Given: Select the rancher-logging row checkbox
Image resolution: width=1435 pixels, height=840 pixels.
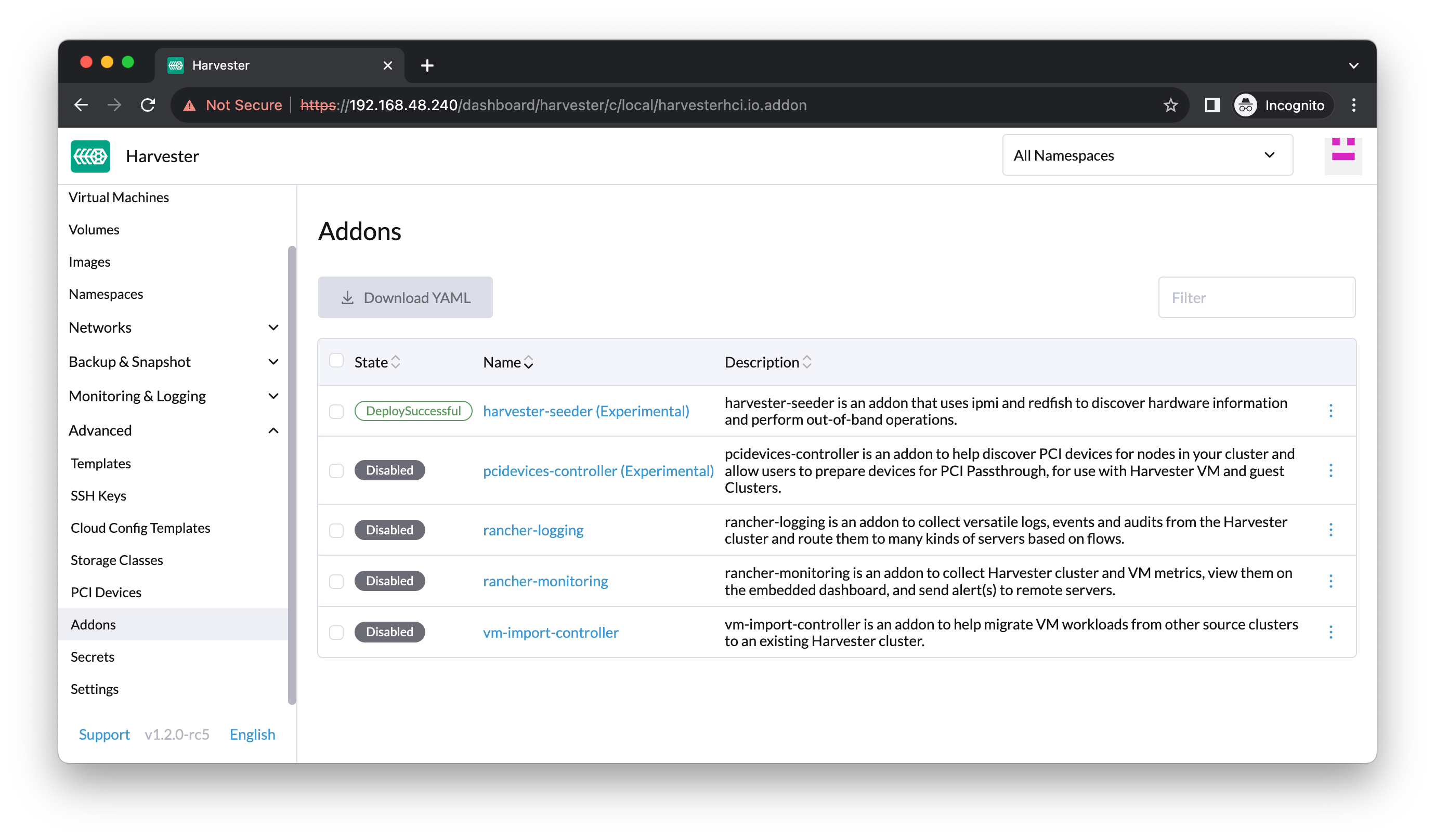Looking at the screenshot, I should pos(336,530).
